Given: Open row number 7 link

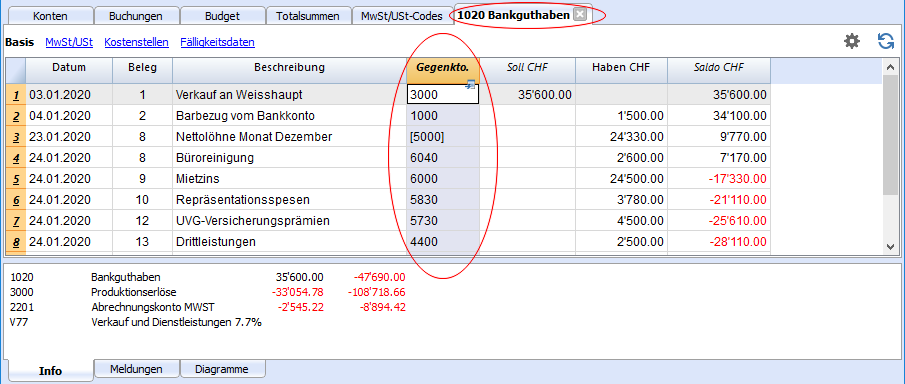Looking at the screenshot, I should pyautogui.click(x=16, y=221).
